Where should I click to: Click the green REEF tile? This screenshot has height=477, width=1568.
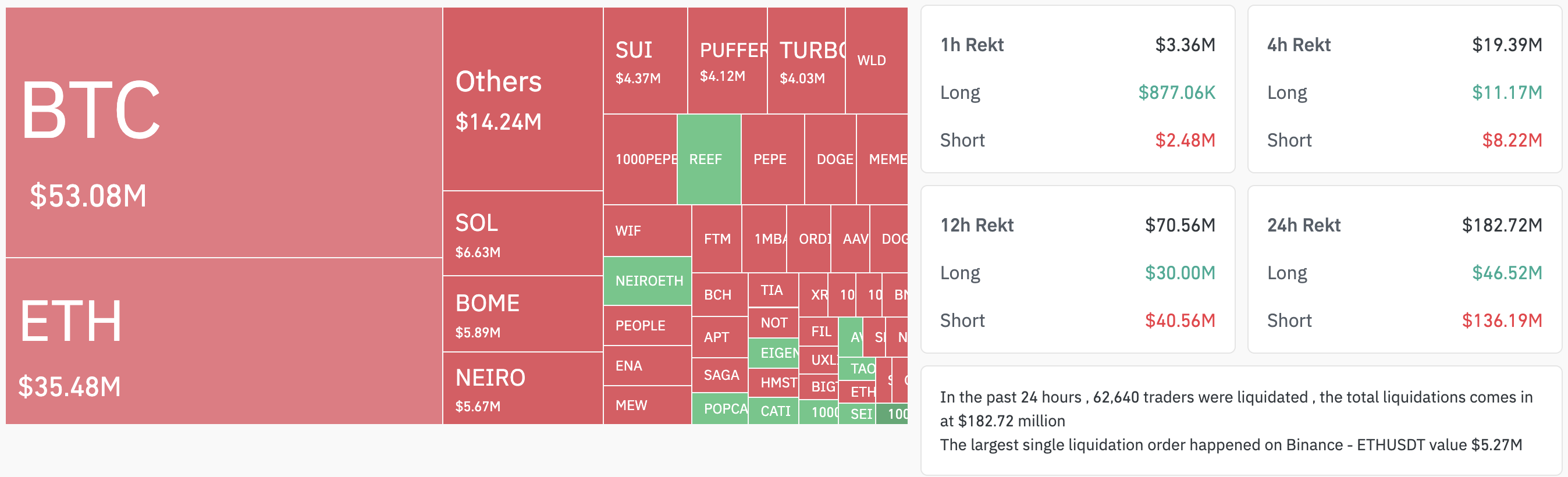pyautogui.click(x=709, y=159)
